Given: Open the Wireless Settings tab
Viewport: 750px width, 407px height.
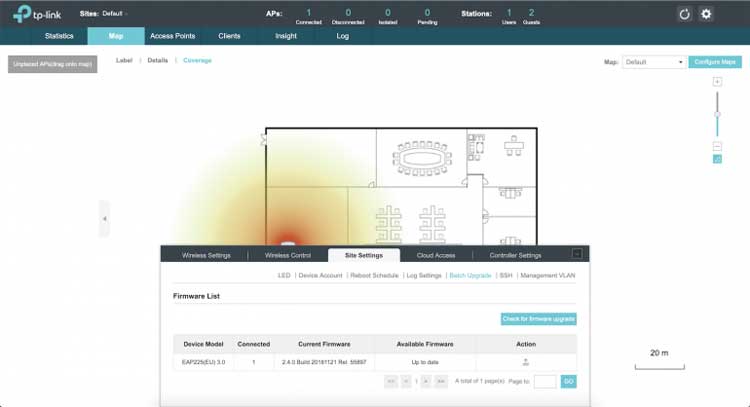Looking at the screenshot, I should [206, 255].
